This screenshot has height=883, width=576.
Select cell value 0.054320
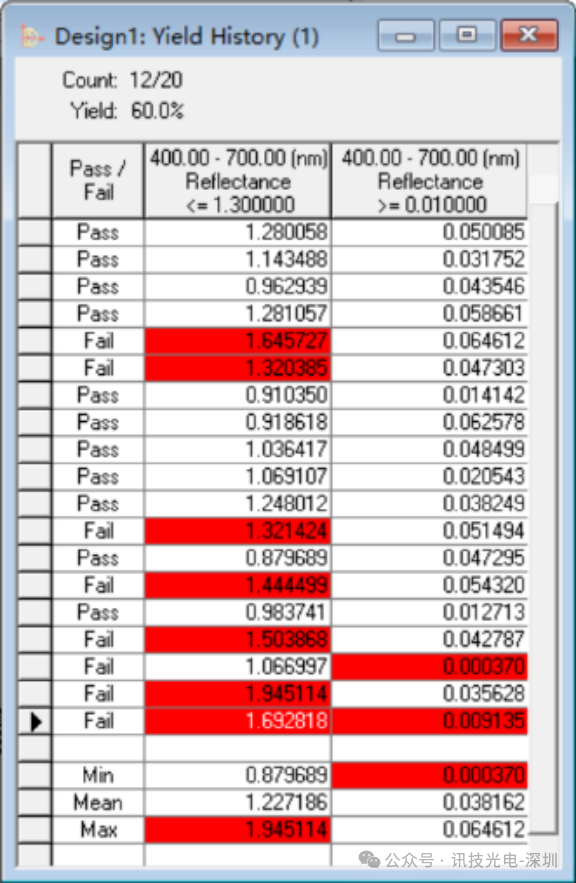coord(430,585)
